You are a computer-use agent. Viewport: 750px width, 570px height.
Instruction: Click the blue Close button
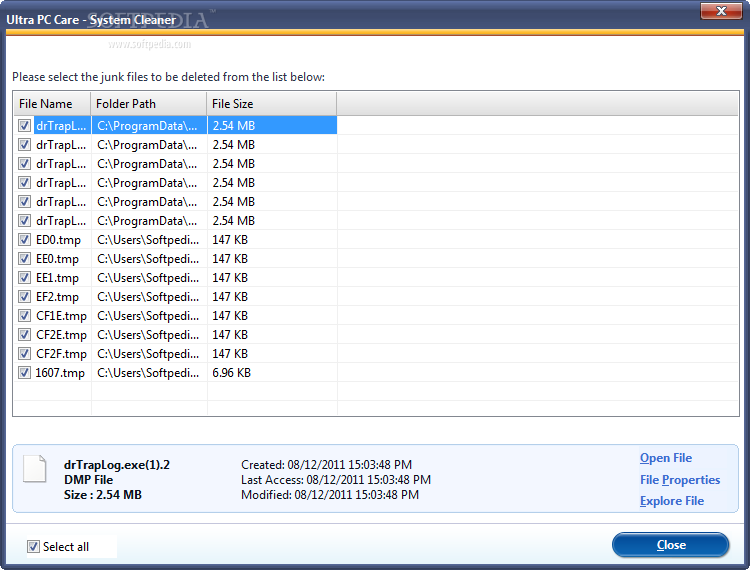671,545
